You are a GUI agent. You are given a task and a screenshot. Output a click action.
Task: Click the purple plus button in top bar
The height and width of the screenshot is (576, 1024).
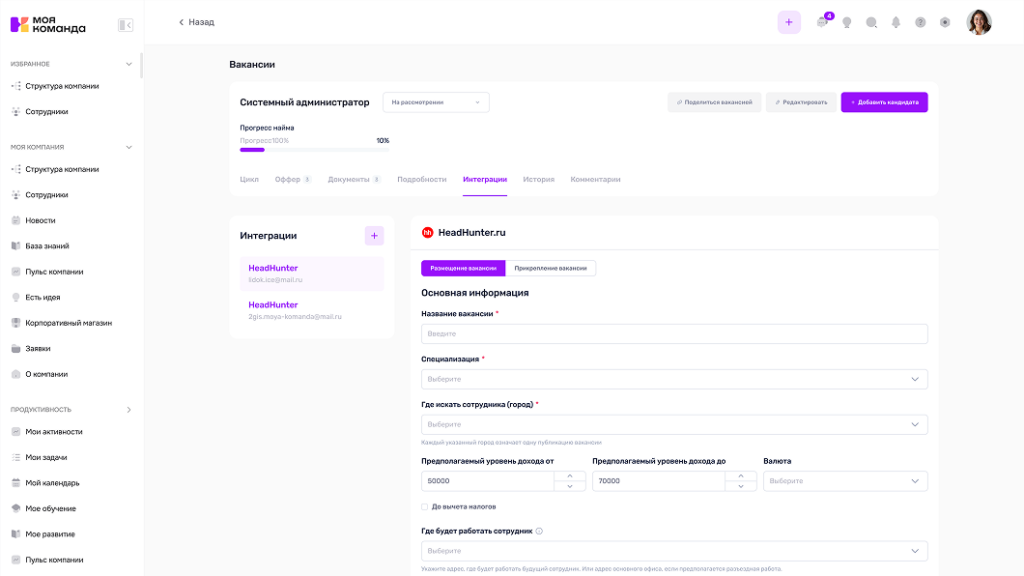pyautogui.click(x=789, y=22)
